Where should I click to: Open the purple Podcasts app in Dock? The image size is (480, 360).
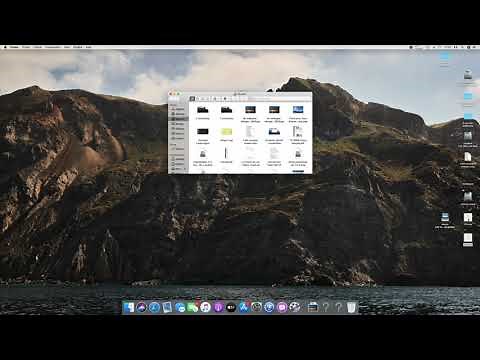[x=218, y=307]
